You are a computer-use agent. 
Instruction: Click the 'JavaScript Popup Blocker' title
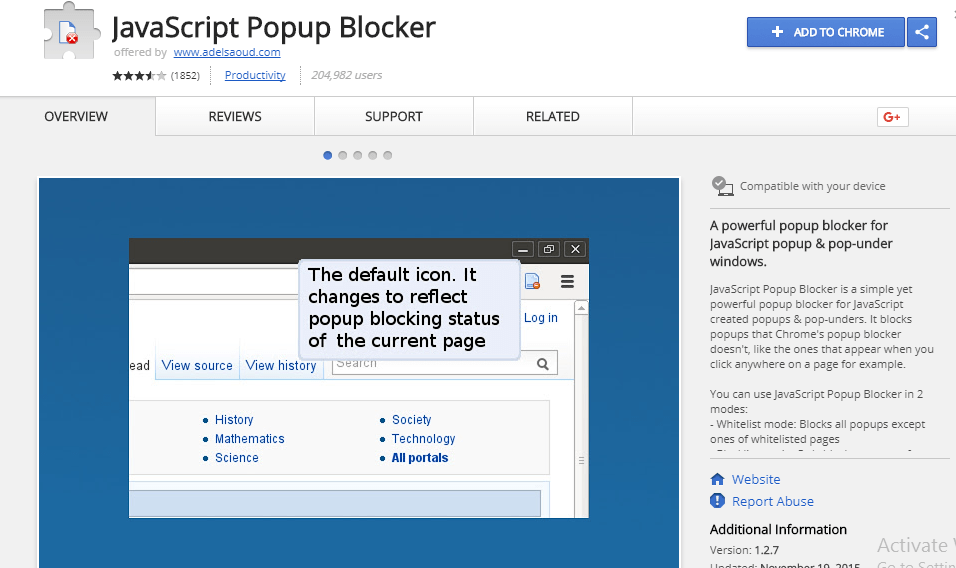[274, 27]
